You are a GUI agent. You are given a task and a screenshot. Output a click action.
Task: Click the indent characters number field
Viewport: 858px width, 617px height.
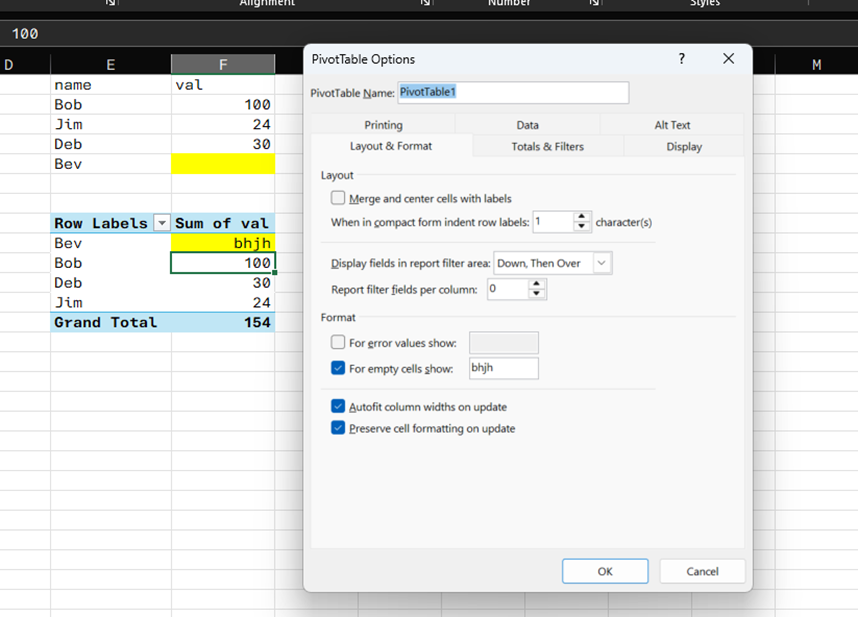[x=553, y=222]
